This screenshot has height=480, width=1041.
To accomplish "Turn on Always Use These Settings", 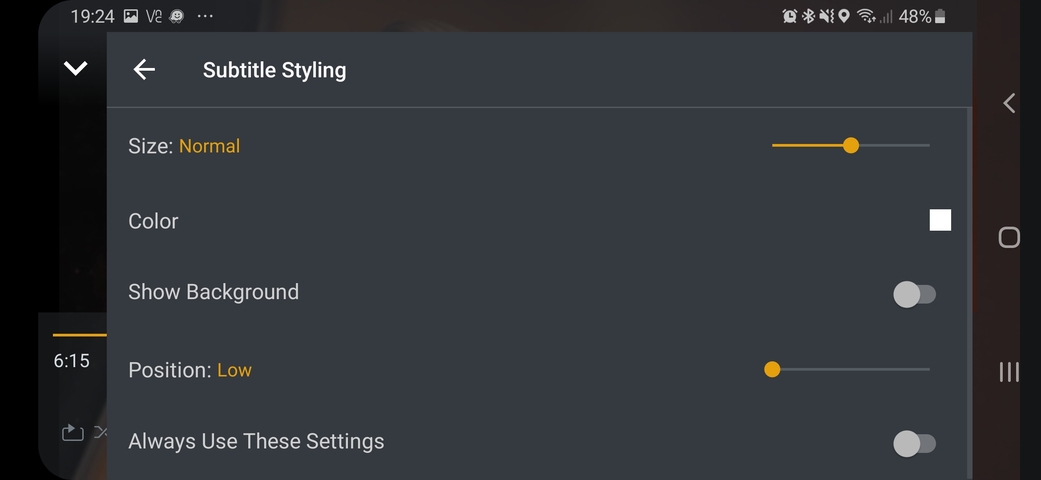I will 914,443.
